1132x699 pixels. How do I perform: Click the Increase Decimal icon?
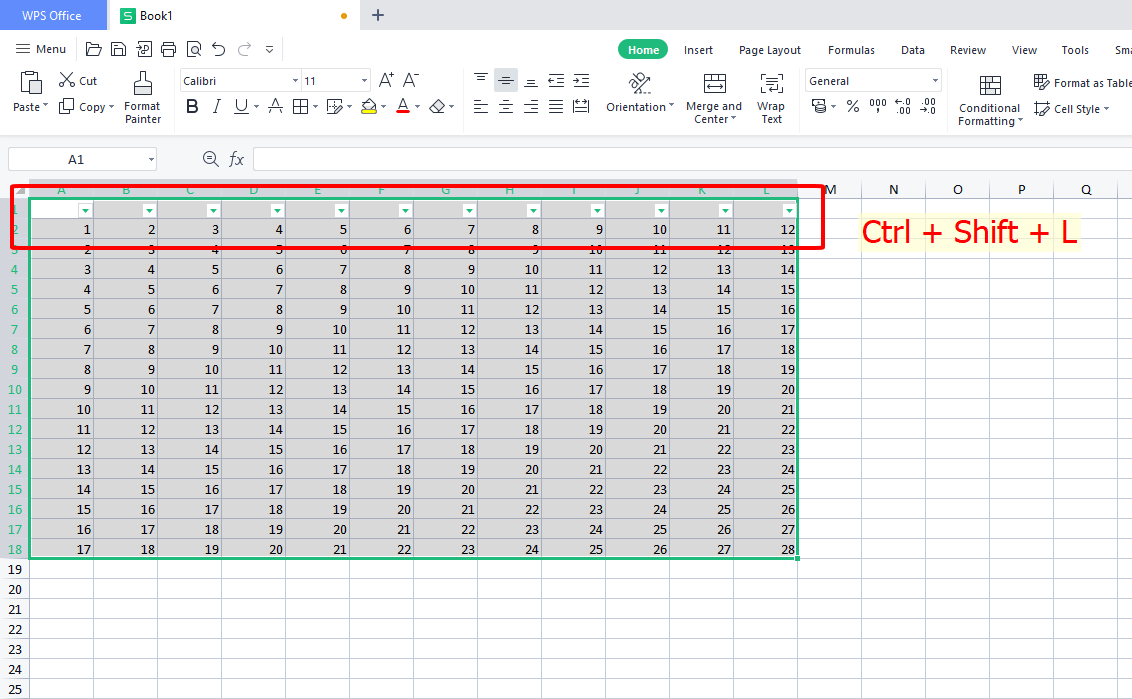point(904,104)
